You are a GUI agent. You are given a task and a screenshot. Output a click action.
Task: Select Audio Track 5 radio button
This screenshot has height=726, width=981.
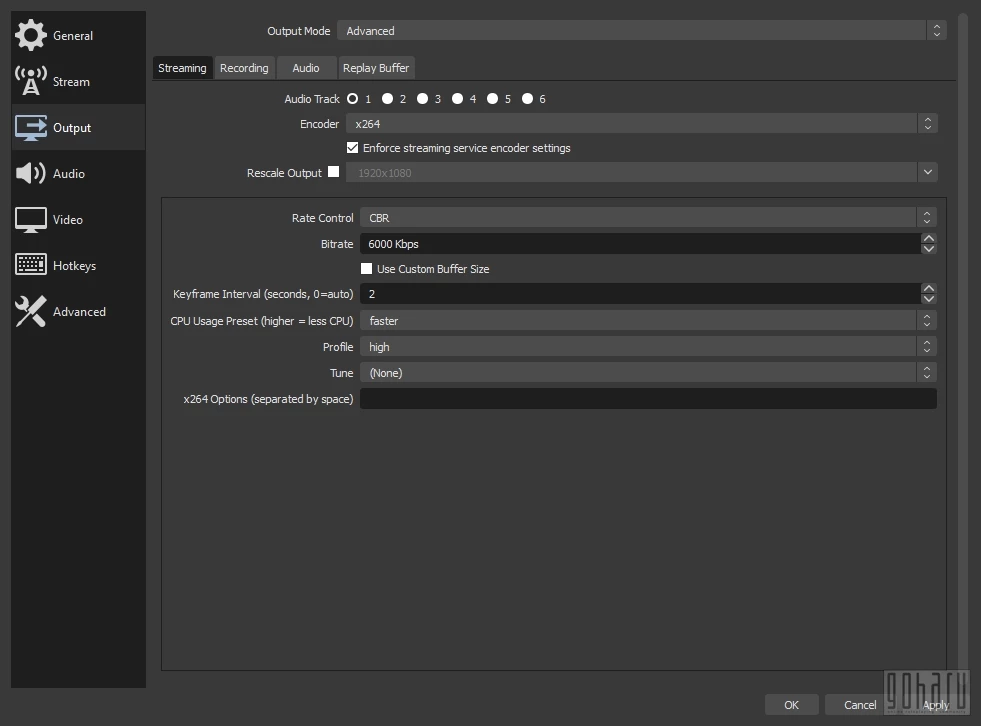pos(493,99)
